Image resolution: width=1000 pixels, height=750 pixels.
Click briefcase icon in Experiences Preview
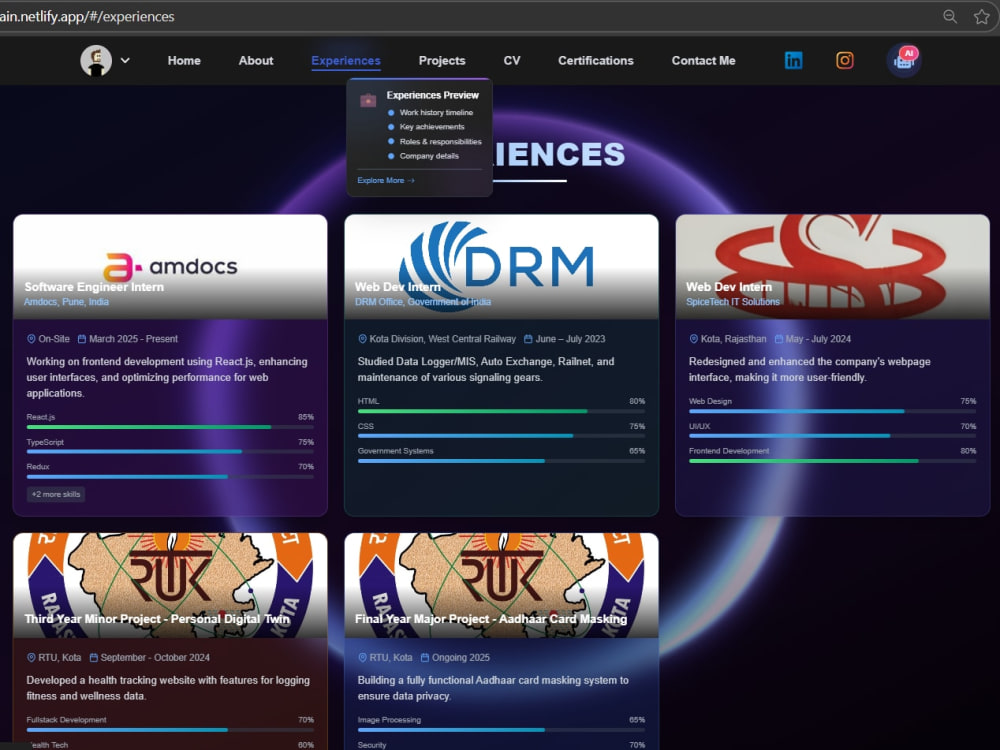coord(368,100)
